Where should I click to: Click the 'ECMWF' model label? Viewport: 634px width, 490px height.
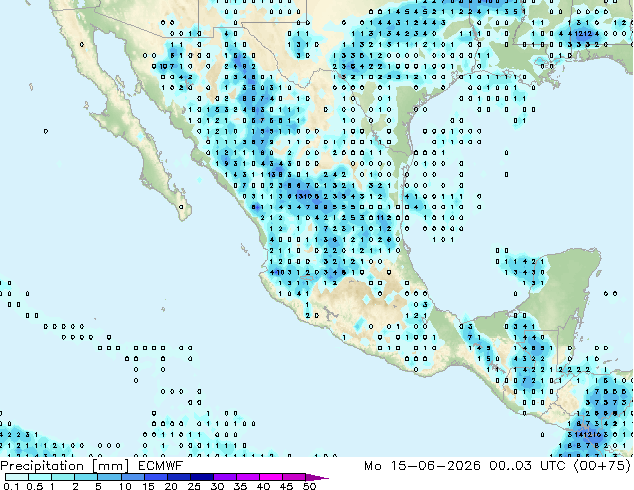161,466
